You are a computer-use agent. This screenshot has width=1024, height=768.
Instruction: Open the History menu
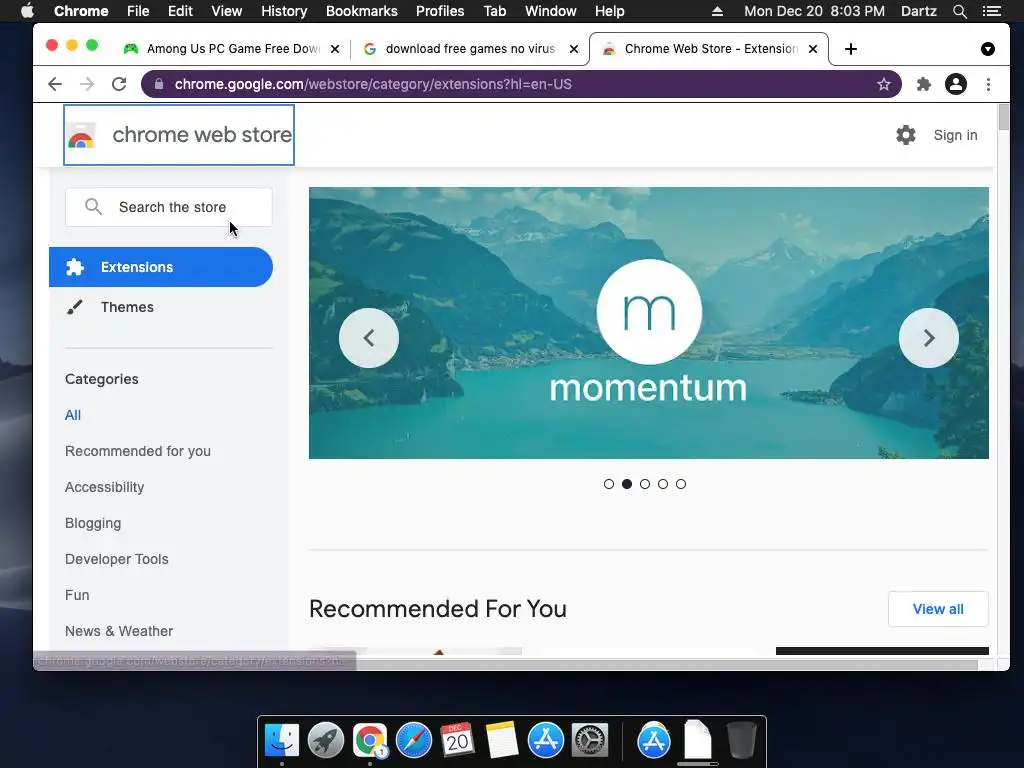[283, 11]
